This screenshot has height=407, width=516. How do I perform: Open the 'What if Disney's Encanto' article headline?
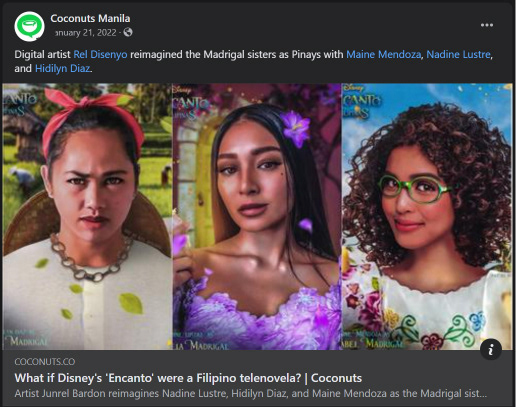coord(188,378)
